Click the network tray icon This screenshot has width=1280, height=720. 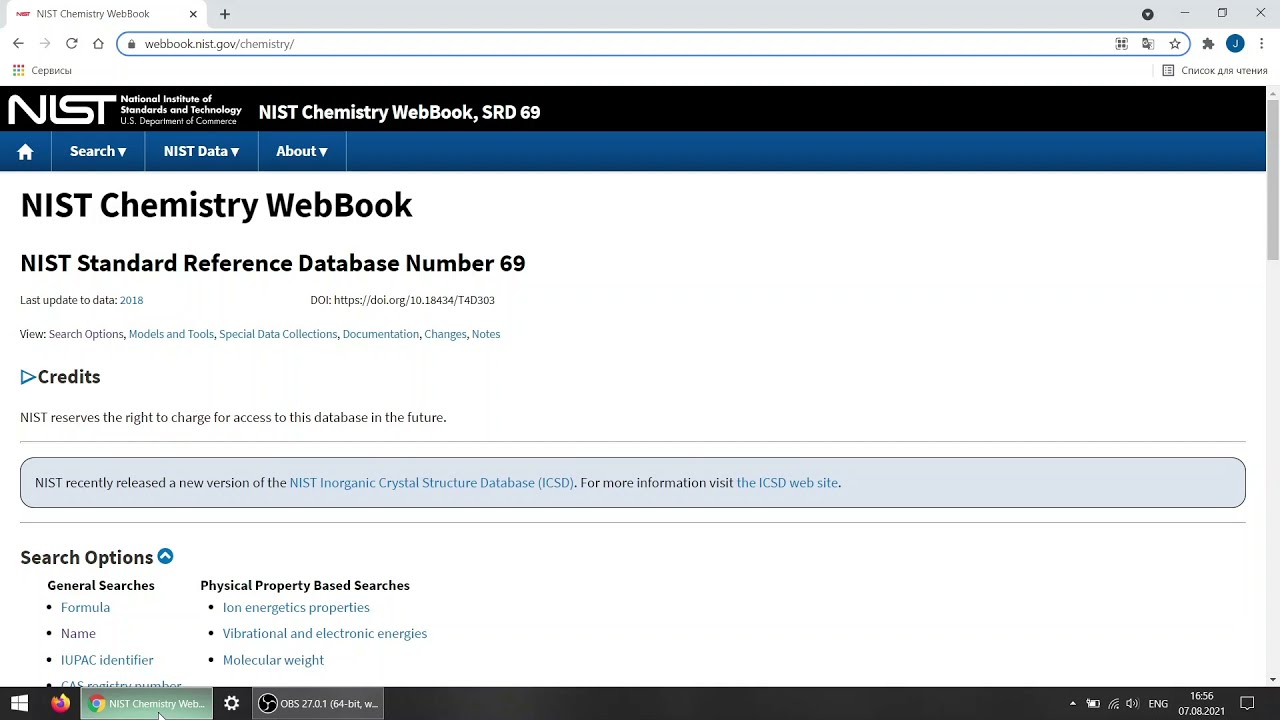pyautogui.click(x=1113, y=704)
